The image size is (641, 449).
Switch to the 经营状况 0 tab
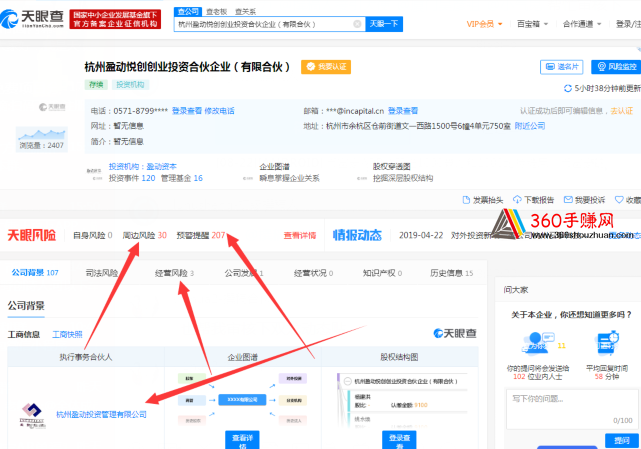click(313, 273)
